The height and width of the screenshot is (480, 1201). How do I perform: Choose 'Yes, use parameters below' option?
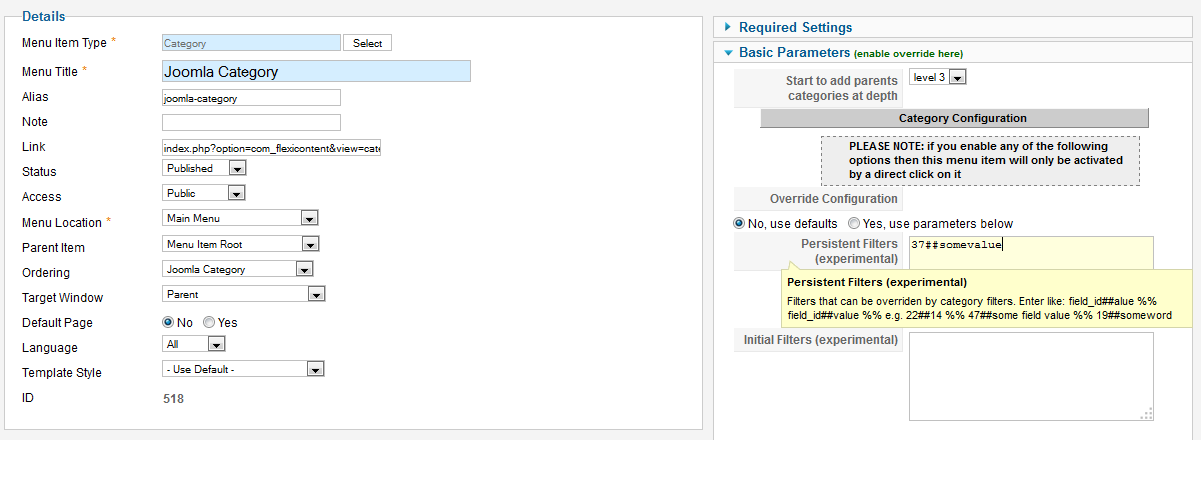coord(854,224)
